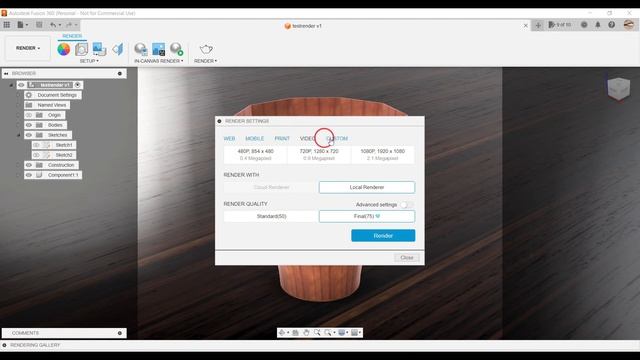Expand the SETUP dropdown menu
Image resolution: width=640 pixels, height=360 pixels.
click(89, 61)
